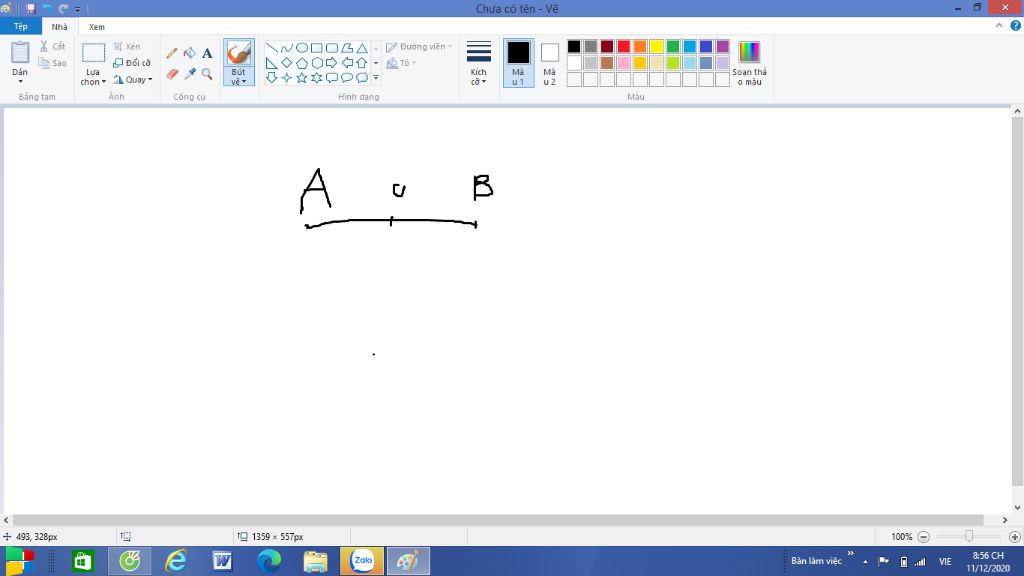
Task: Click the Dán paste icon
Action: (x=20, y=53)
